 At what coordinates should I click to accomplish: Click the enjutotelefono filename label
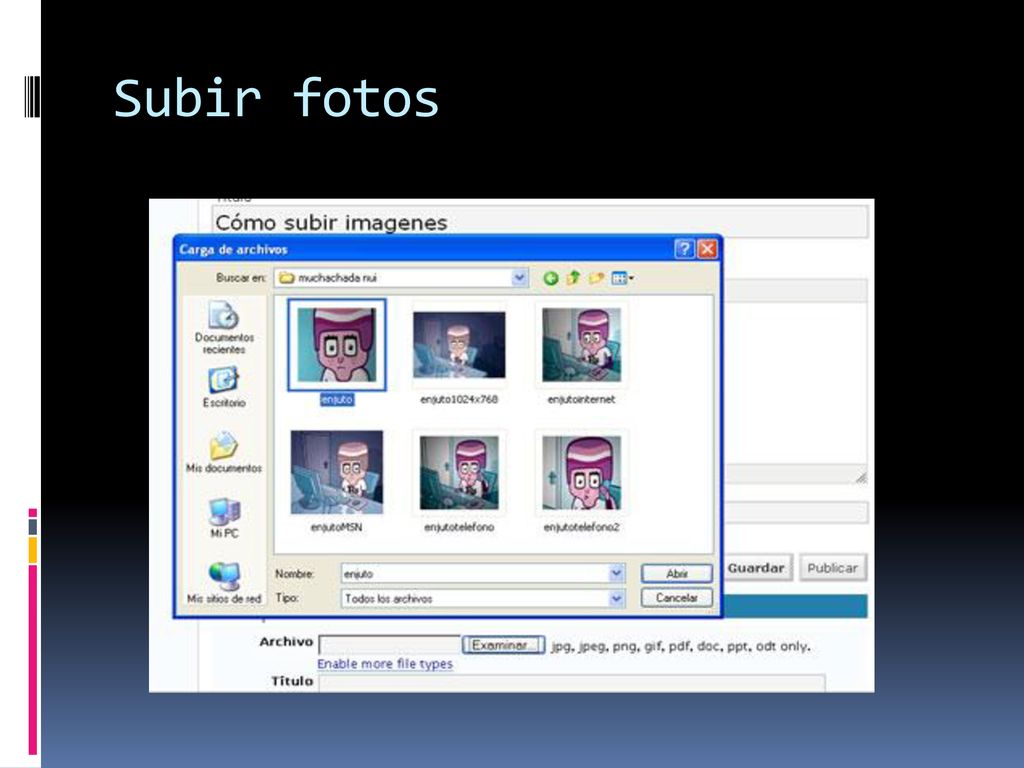tap(459, 527)
